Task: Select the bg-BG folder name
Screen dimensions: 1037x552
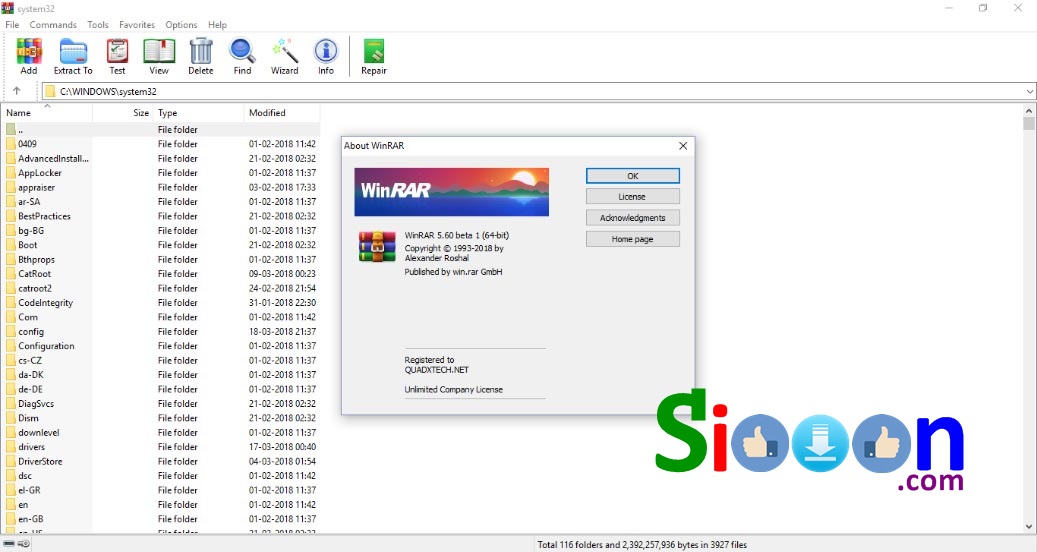Action: 31,231
